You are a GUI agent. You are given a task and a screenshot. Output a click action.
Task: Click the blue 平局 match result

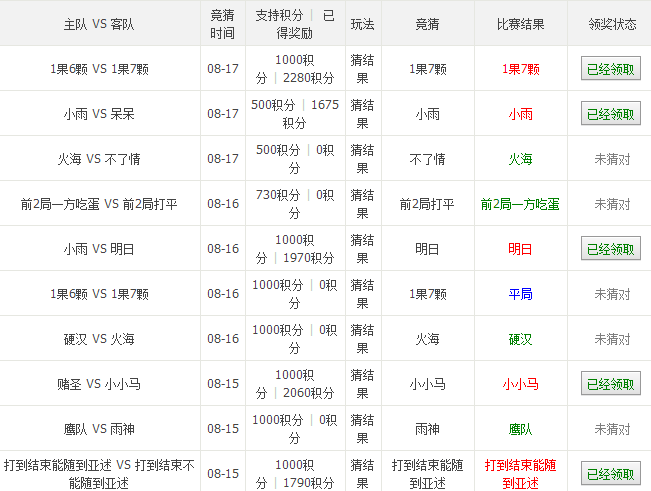click(520, 294)
